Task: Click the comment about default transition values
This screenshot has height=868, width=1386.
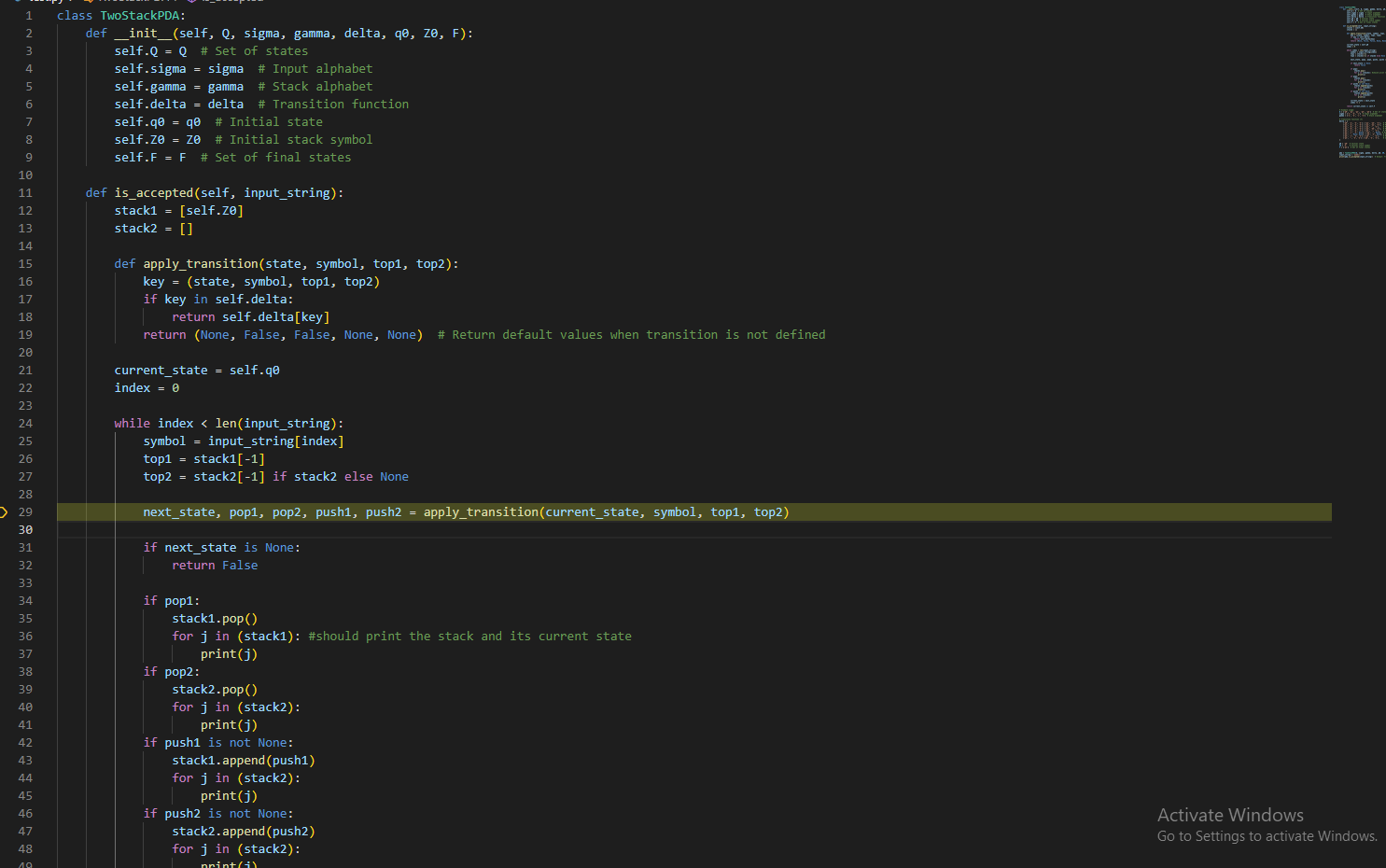Action: 632,334
